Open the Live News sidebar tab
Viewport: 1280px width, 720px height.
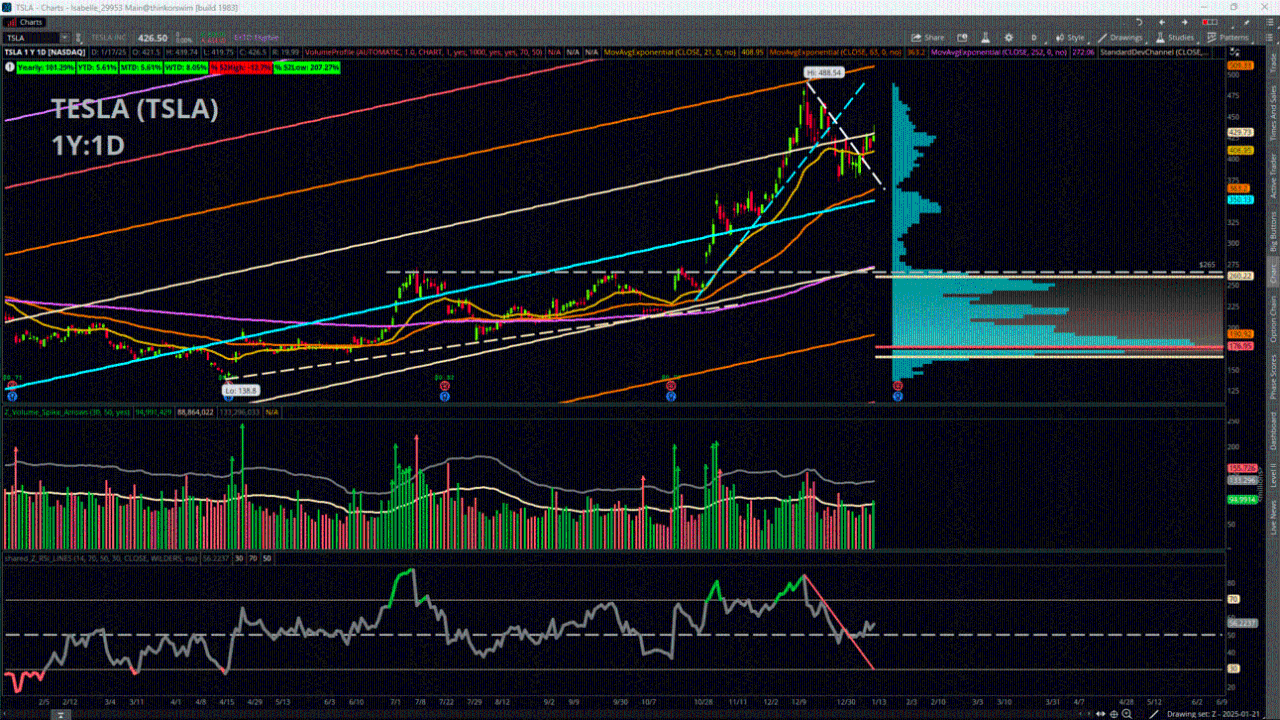1273,509
